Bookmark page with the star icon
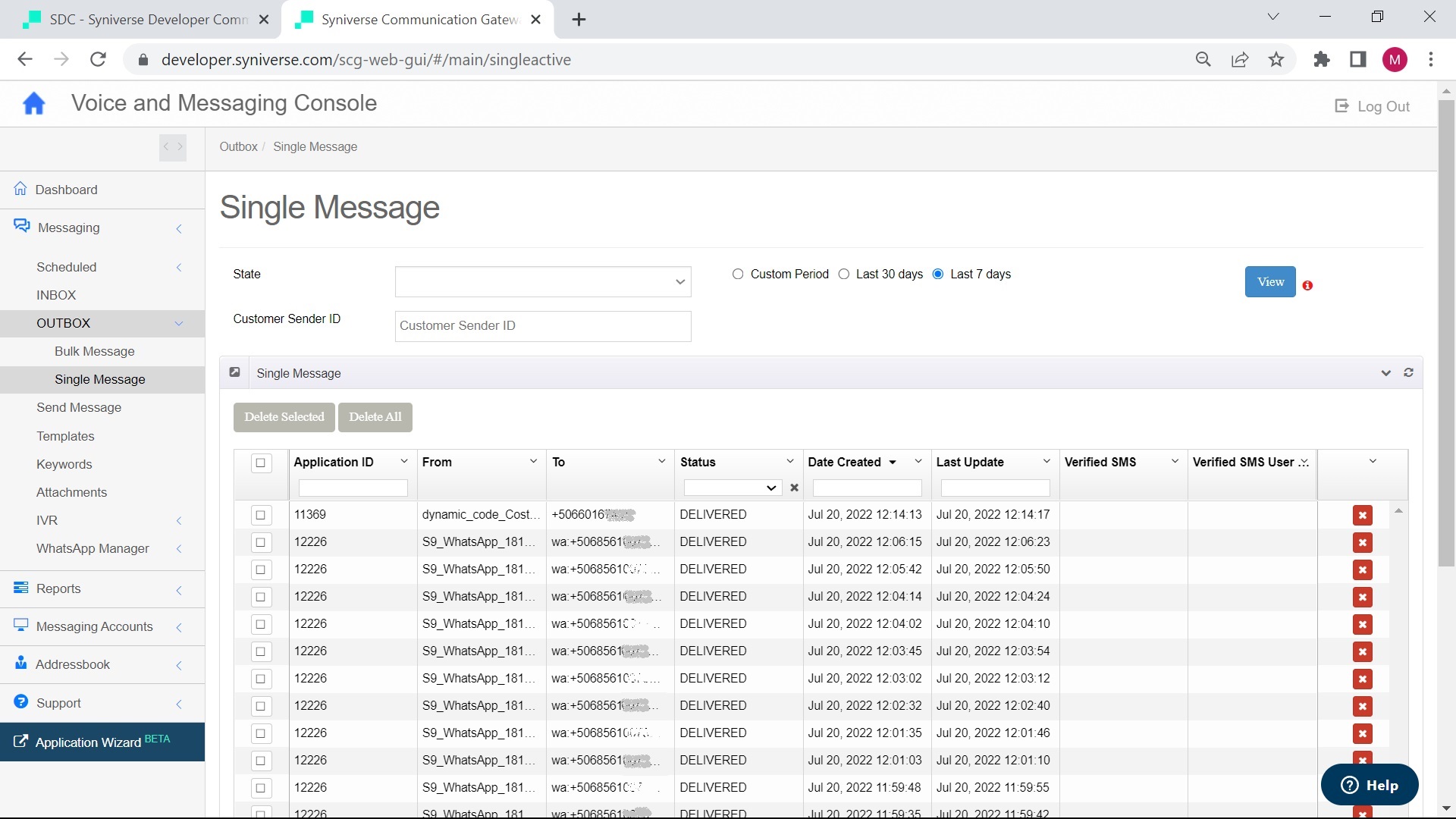Image resolution: width=1456 pixels, height=819 pixels. click(1276, 60)
